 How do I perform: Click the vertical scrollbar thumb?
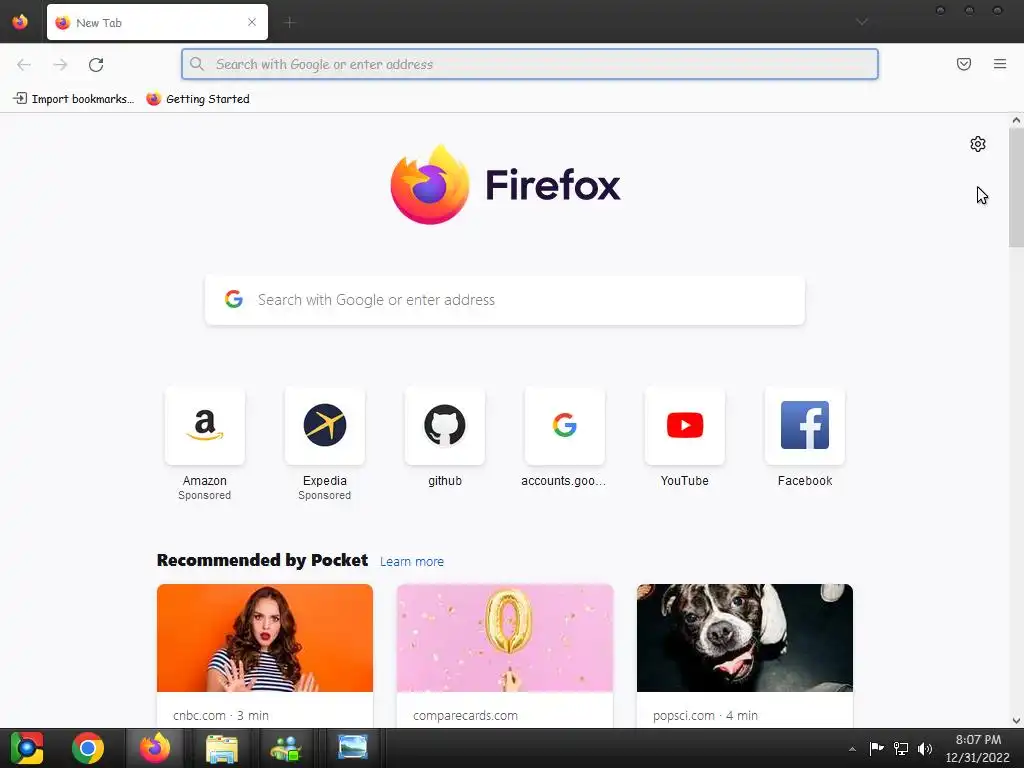(1016, 187)
